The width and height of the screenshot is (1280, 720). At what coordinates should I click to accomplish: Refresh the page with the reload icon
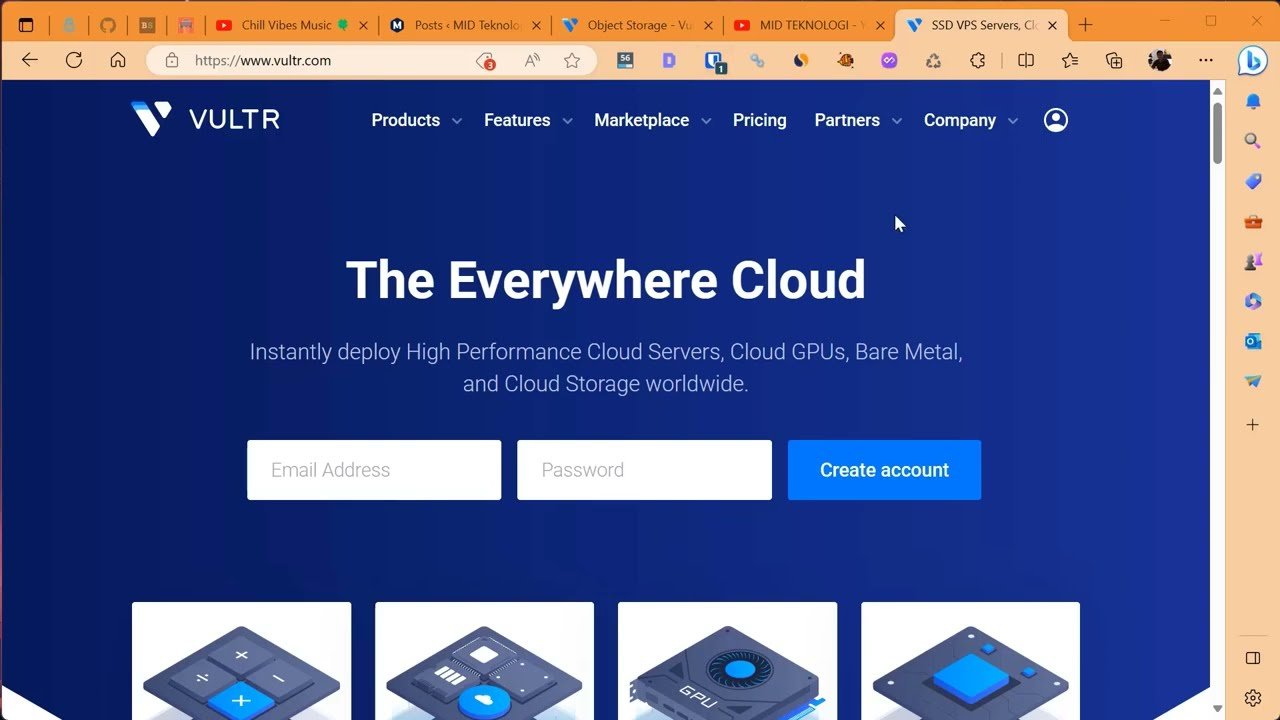pos(74,60)
